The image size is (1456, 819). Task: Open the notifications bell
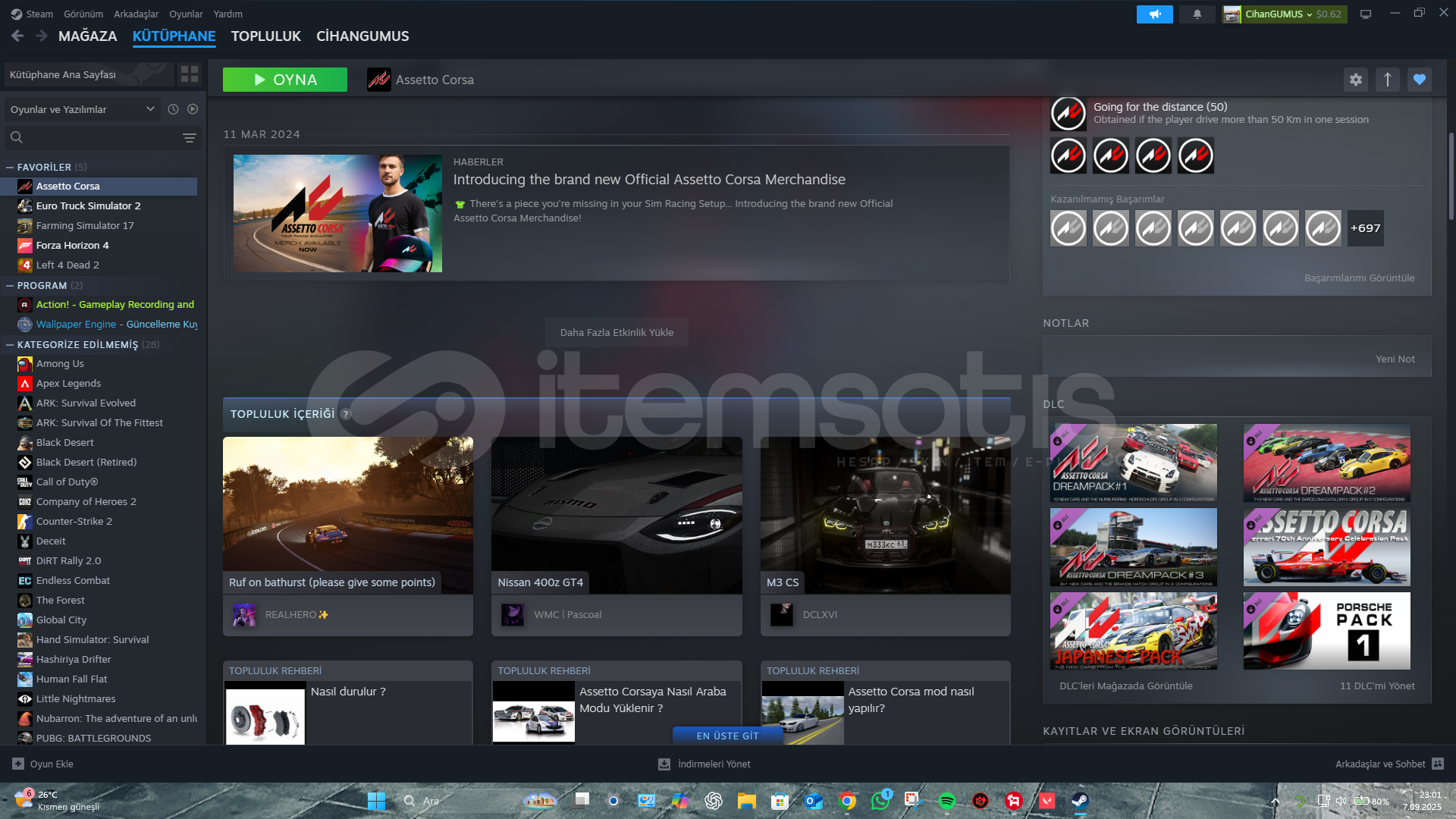[x=1197, y=14]
